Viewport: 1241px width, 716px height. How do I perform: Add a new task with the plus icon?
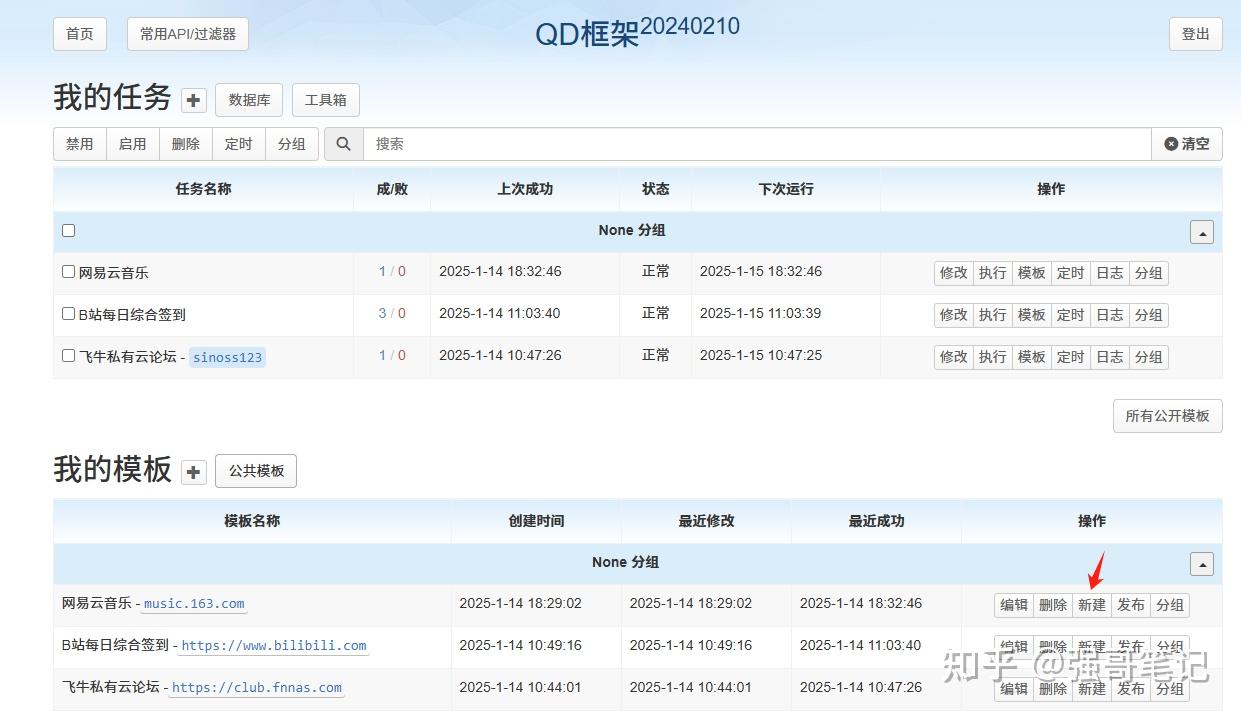(x=193, y=100)
